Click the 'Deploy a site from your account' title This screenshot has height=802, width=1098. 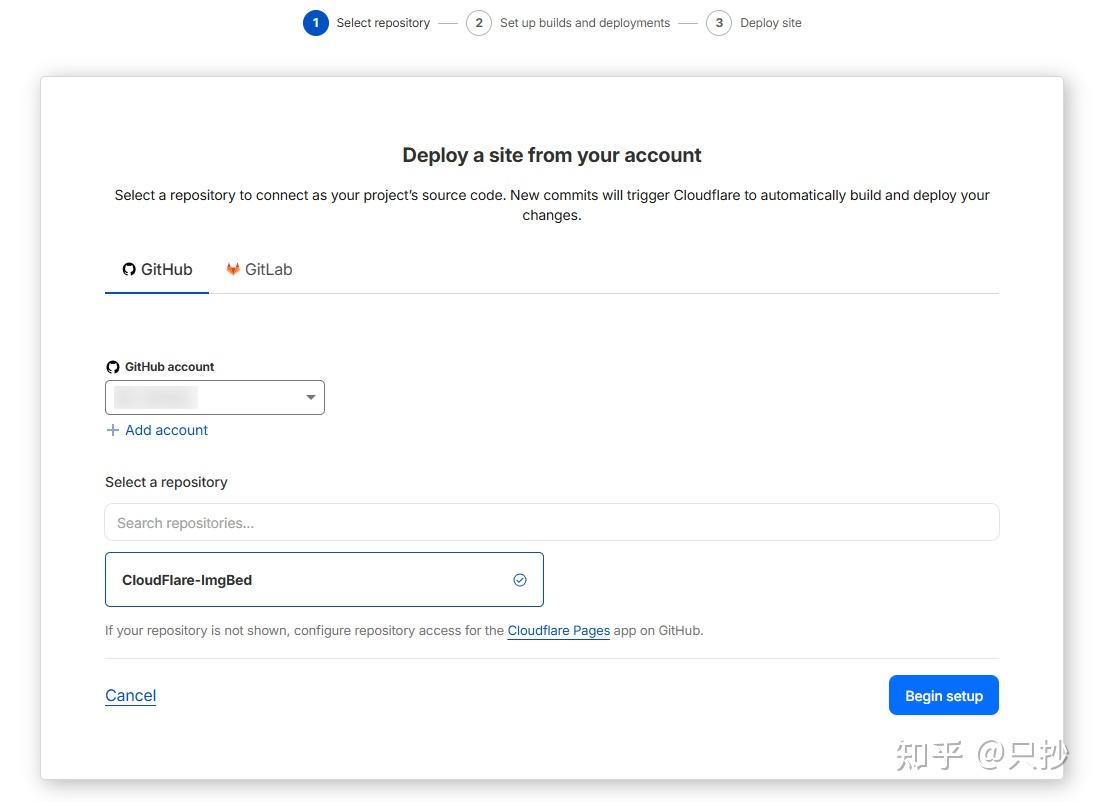click(552, 155)
